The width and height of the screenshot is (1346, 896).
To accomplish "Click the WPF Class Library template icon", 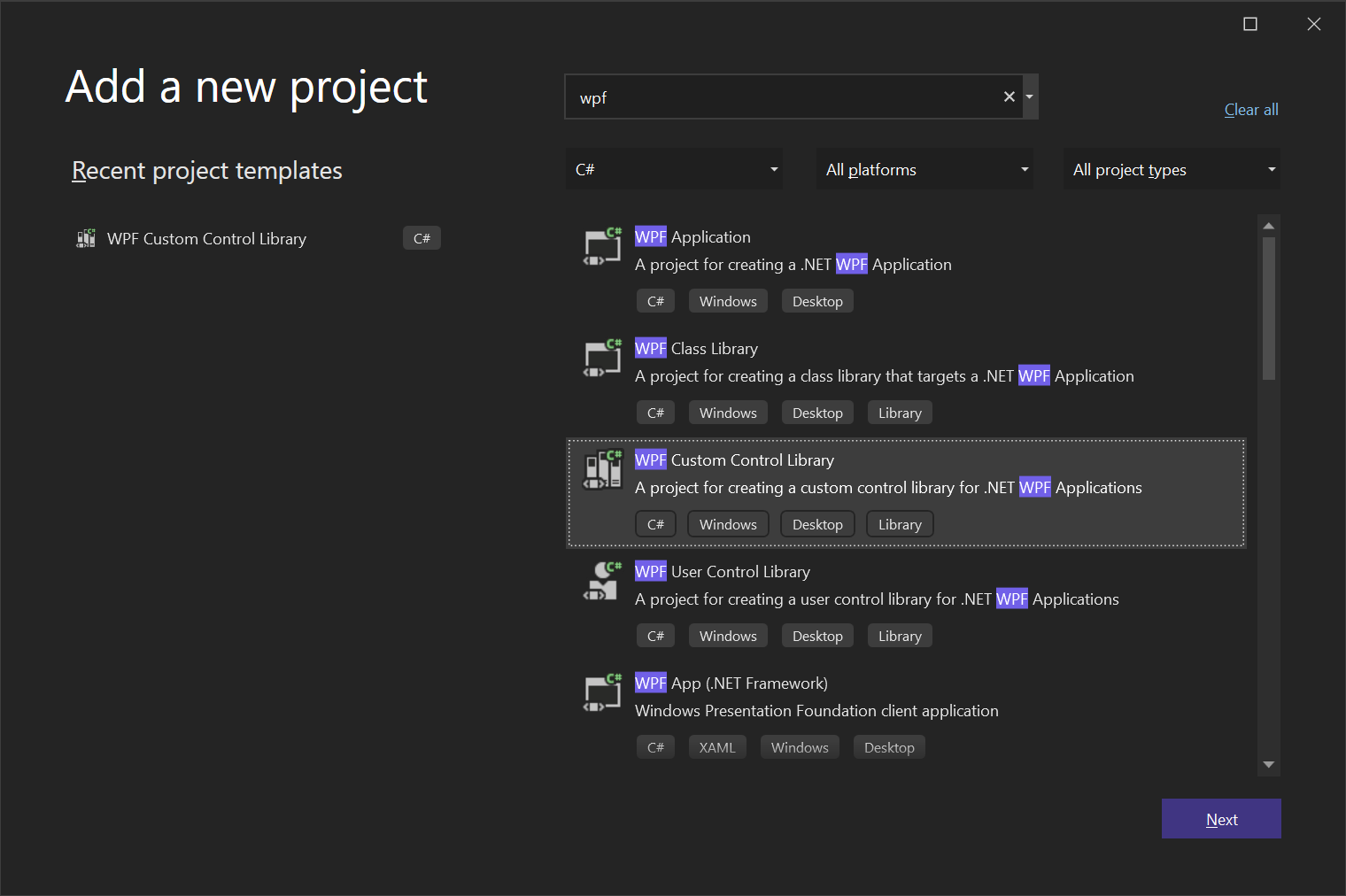I will [x=602, y=358].
